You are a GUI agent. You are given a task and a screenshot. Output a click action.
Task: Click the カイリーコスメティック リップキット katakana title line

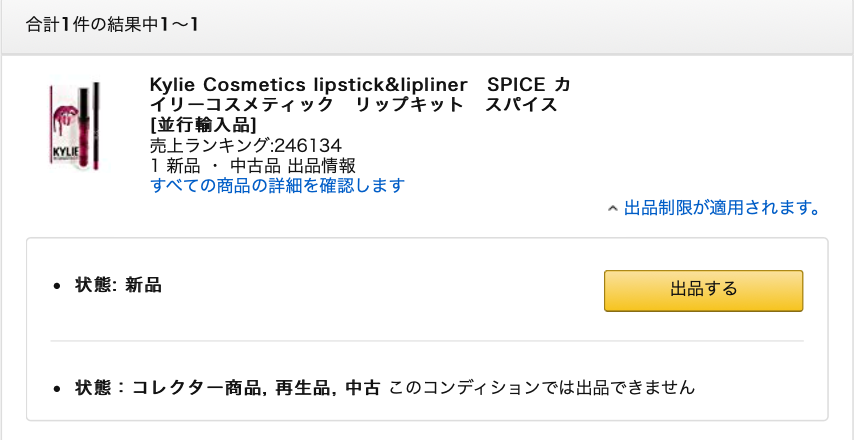(x=353, y=105)
